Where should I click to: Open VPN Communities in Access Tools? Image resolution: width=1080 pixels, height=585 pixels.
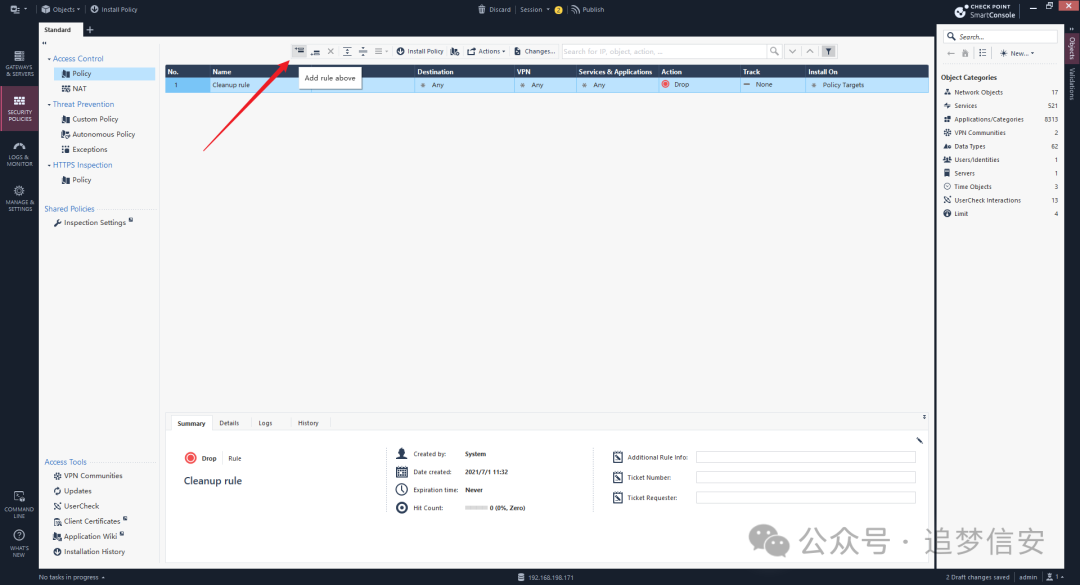(x=87, y=476)
